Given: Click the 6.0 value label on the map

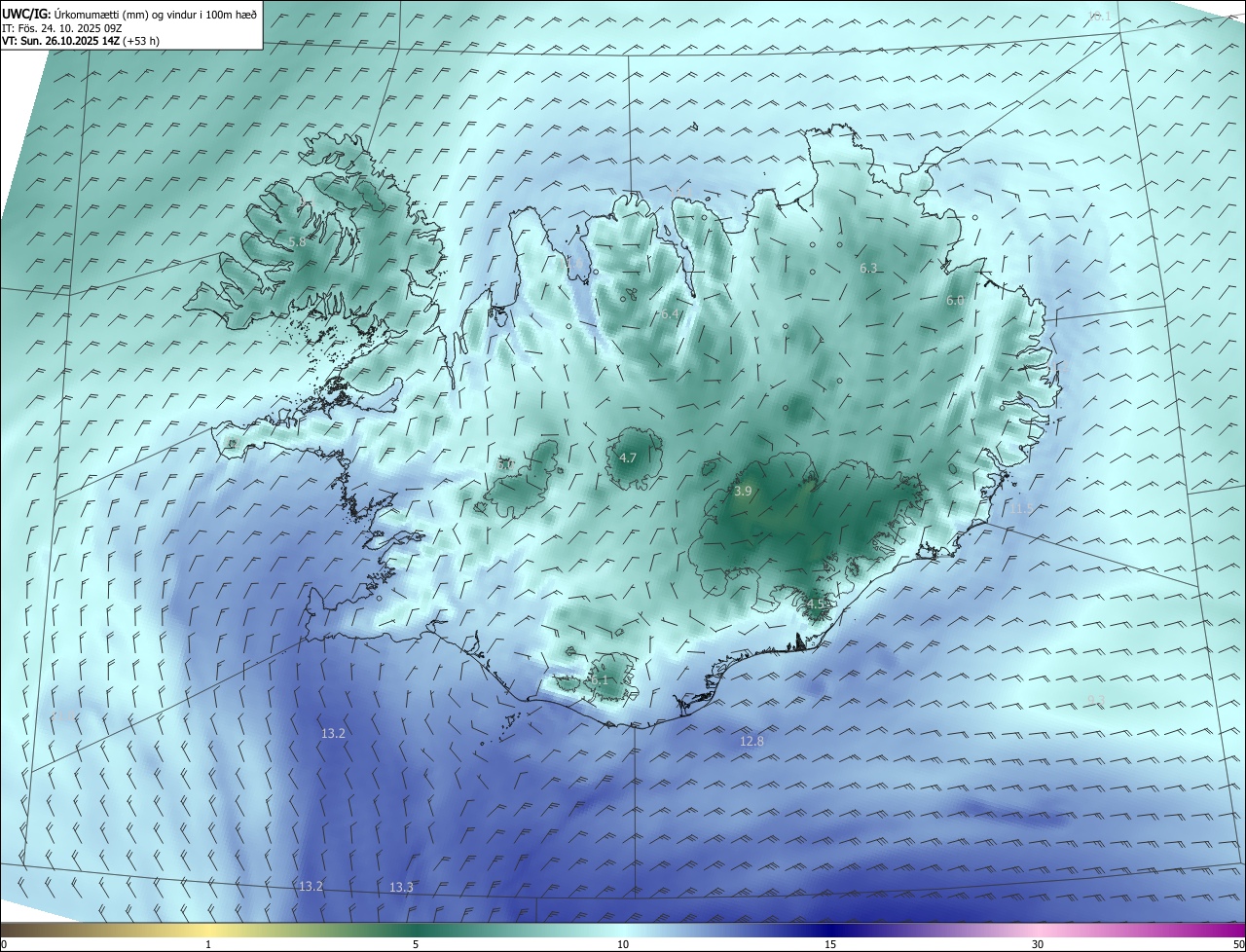Looking at the screenshot, I should tap(955, 301).
